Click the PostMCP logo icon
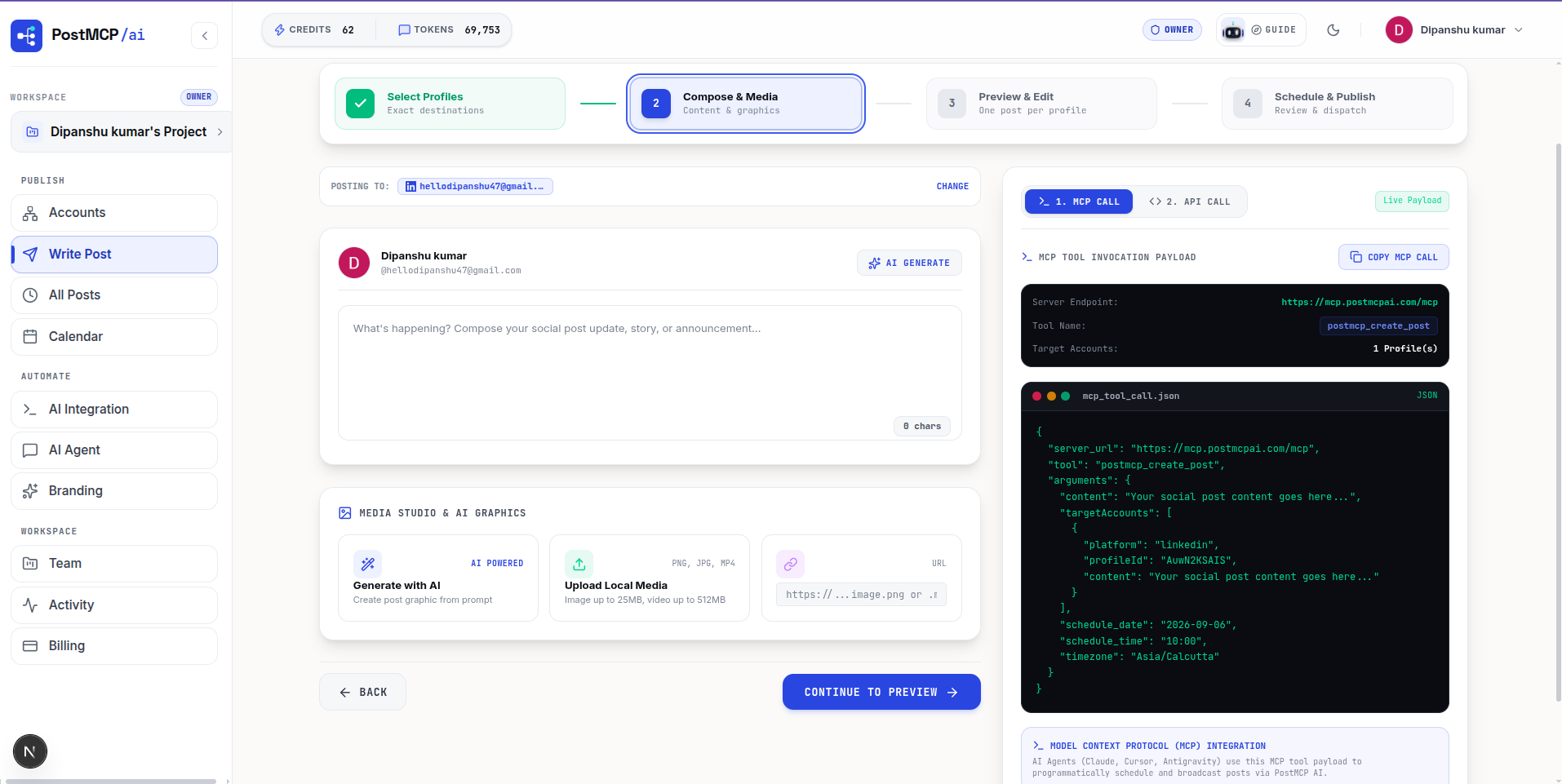Image resolution: width=1562 pixels, height=784 pixels. 26,36
